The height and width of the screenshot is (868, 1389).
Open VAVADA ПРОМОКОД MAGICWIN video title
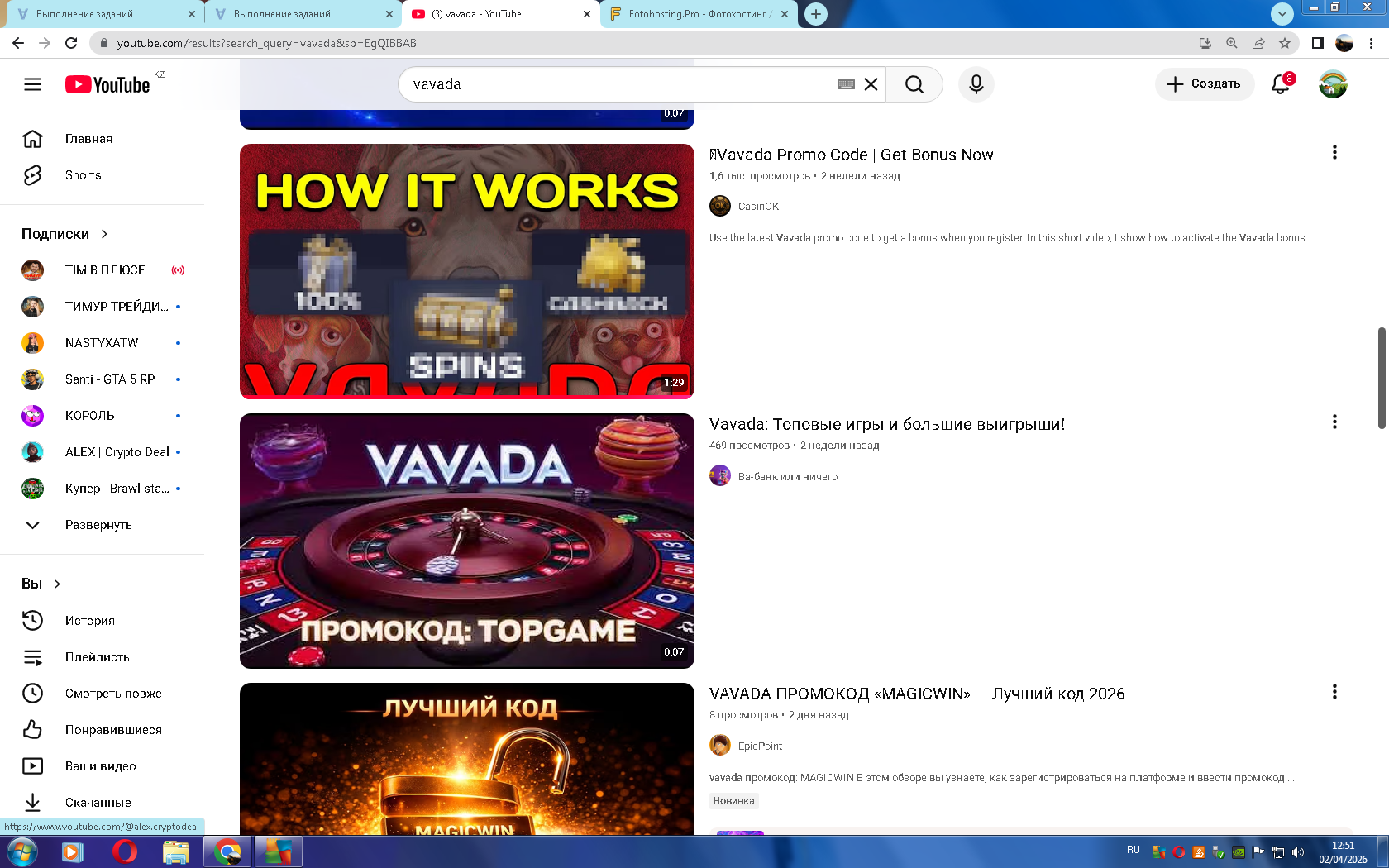pos(917,694)
